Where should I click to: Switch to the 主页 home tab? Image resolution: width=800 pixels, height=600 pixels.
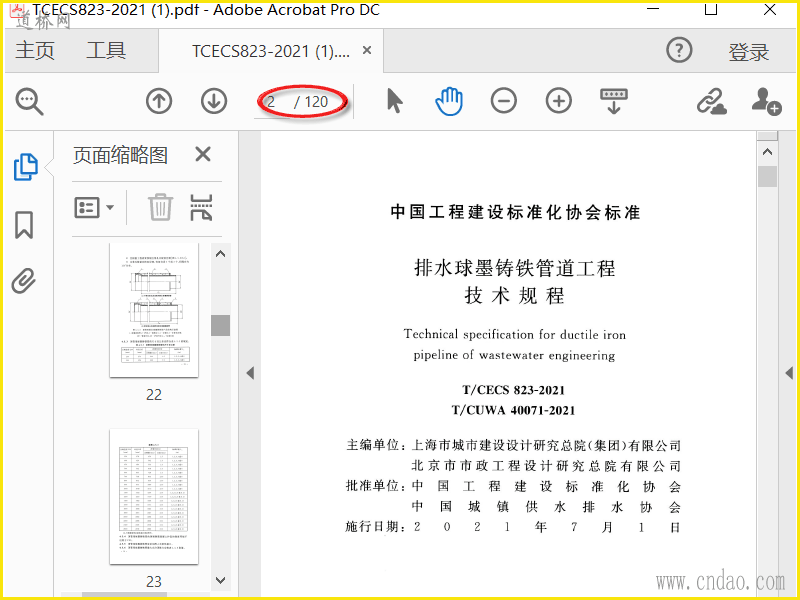pyautogui.click(x=35, y=51)
